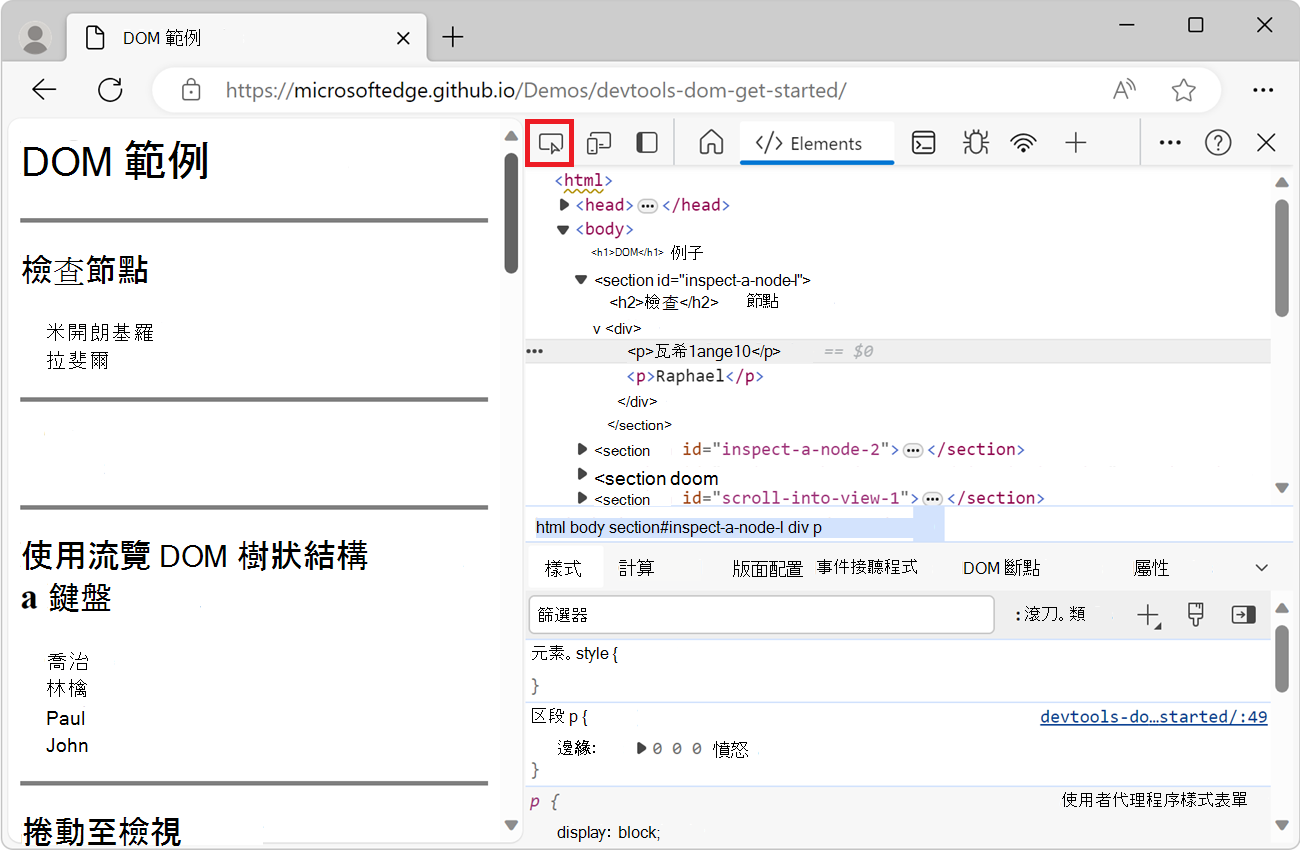
Task: Open the 事件接聽程式 tab
Action: (x=867, y=568)
